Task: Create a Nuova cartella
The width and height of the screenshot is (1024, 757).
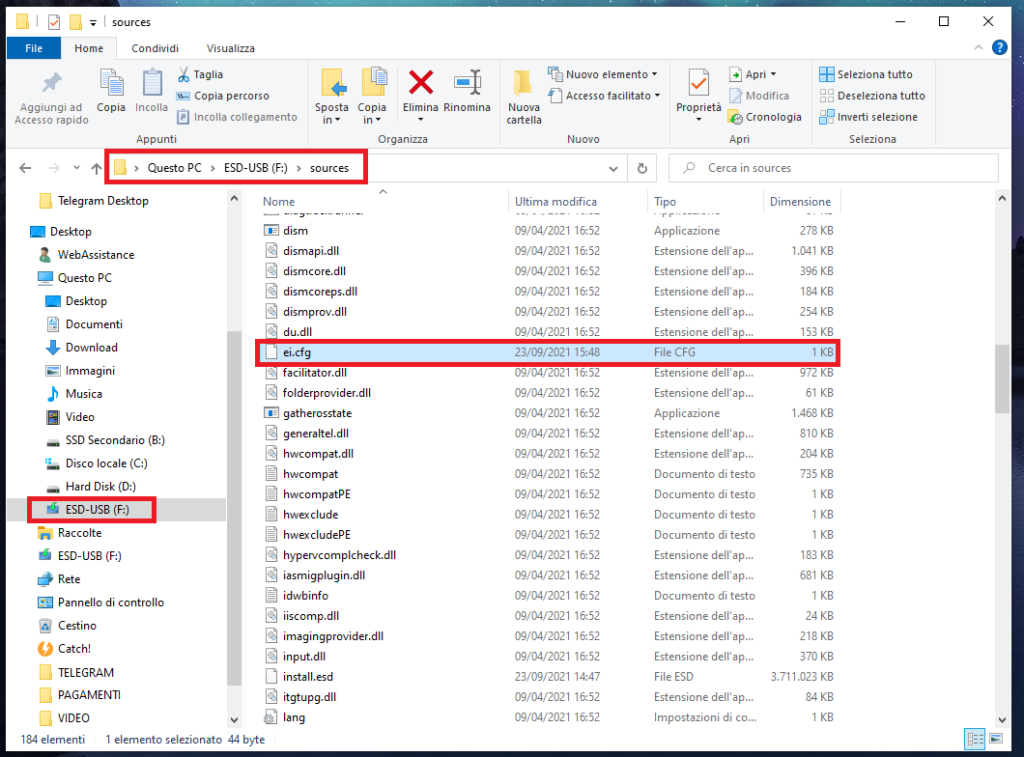Action: 524,96
